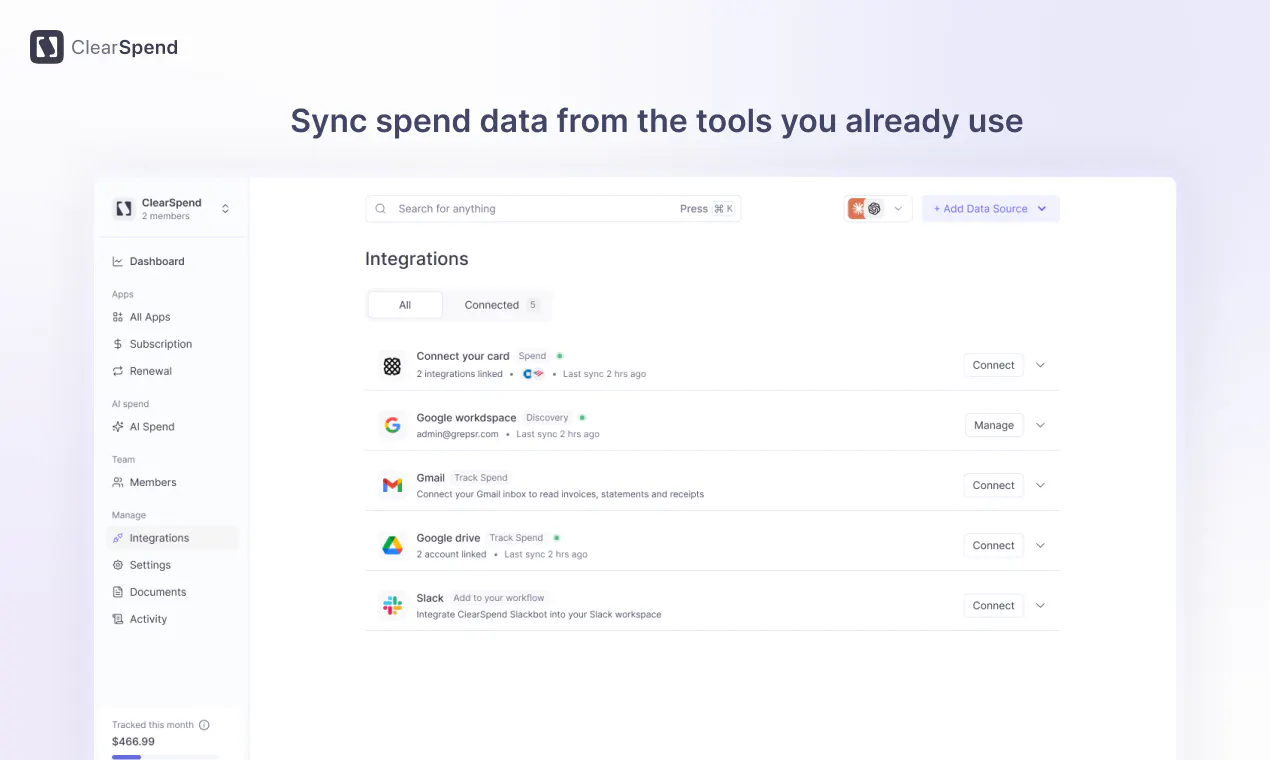Click the Slack logo icon

tap(392, 605)
